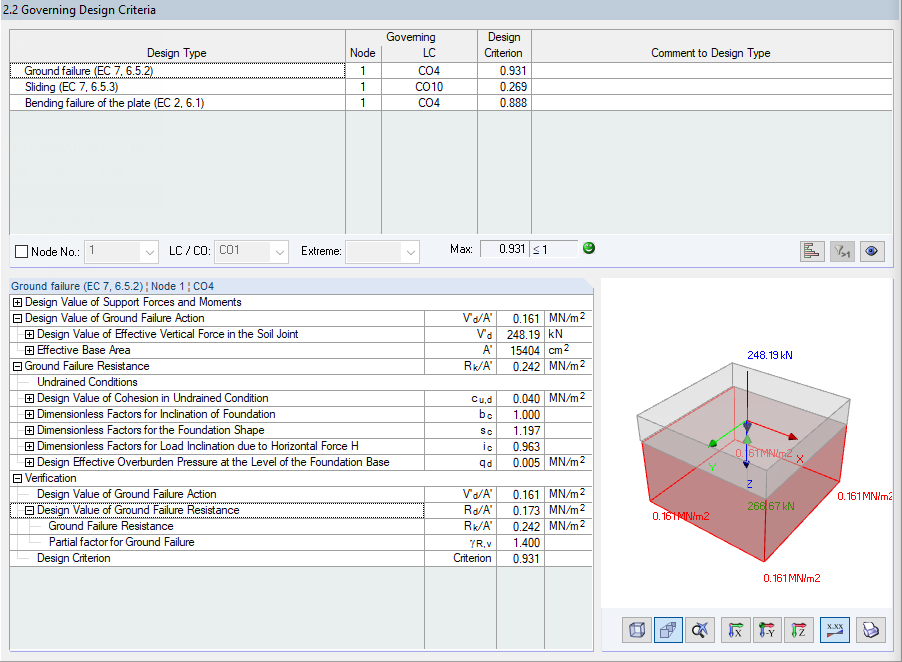
Task: Open the Extreme dropdown
Action: (410, 252)
